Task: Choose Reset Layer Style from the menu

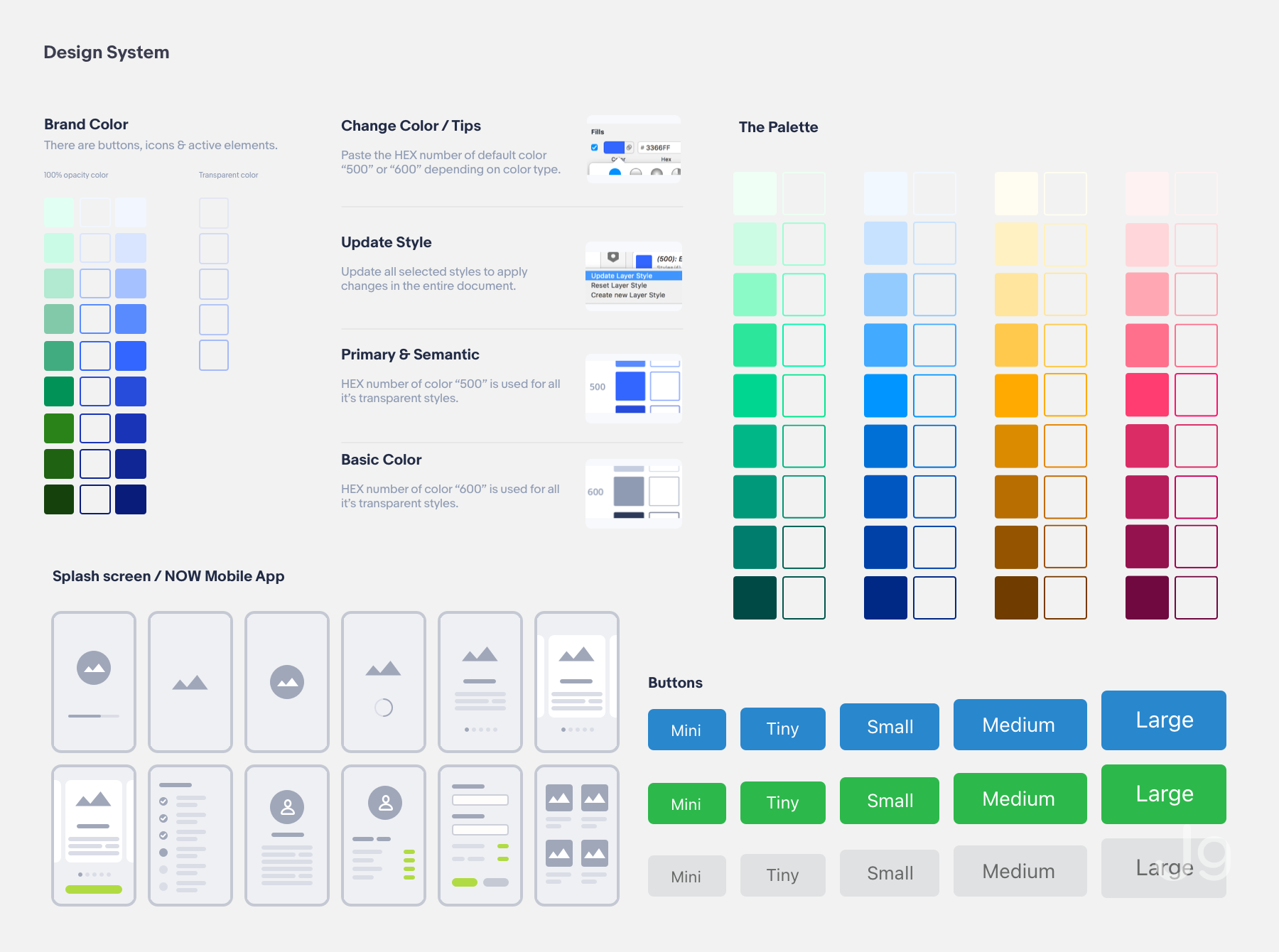Action: 619,286
